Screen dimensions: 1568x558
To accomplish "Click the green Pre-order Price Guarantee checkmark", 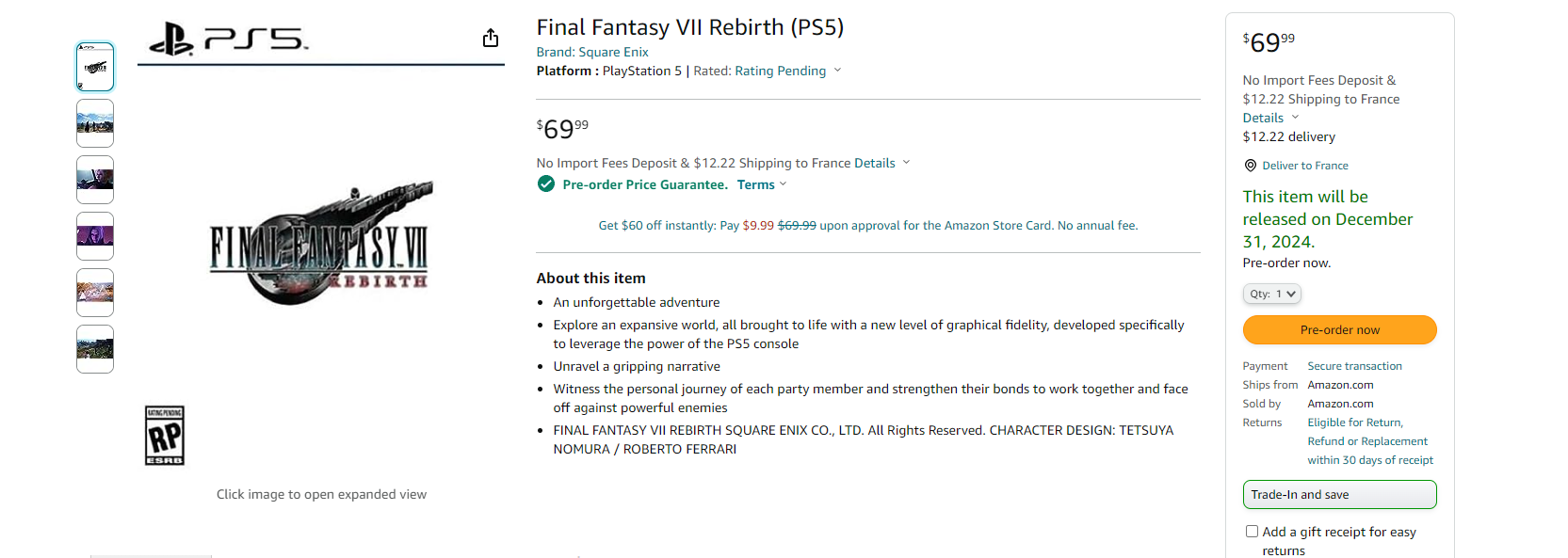I will click(546, 183).
